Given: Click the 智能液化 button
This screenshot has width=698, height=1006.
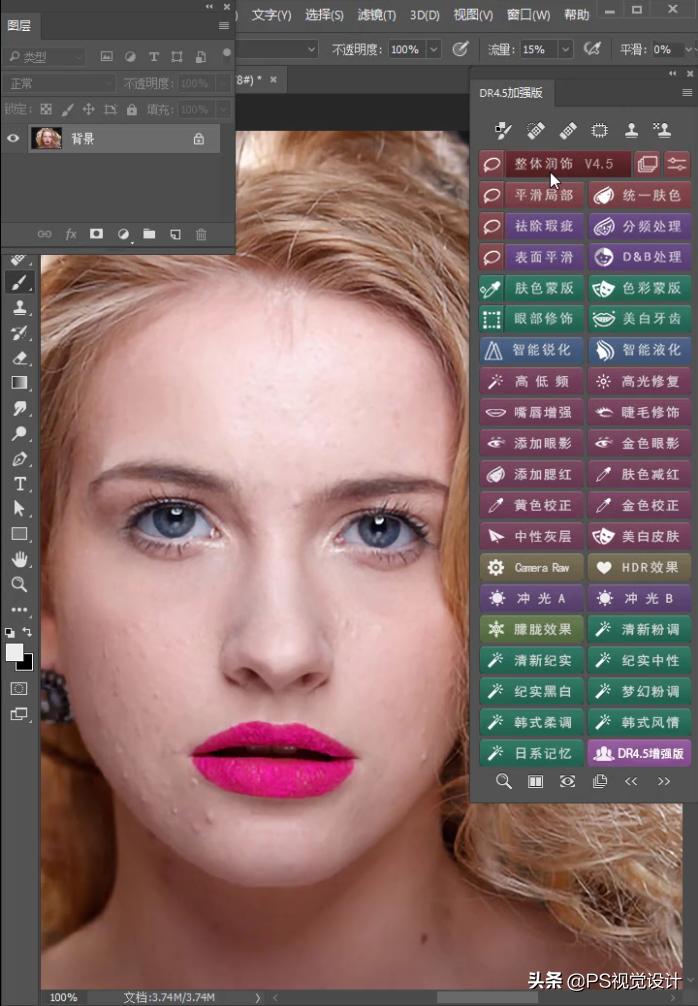Looking at the screenshot, I should [x=639, y=350].
